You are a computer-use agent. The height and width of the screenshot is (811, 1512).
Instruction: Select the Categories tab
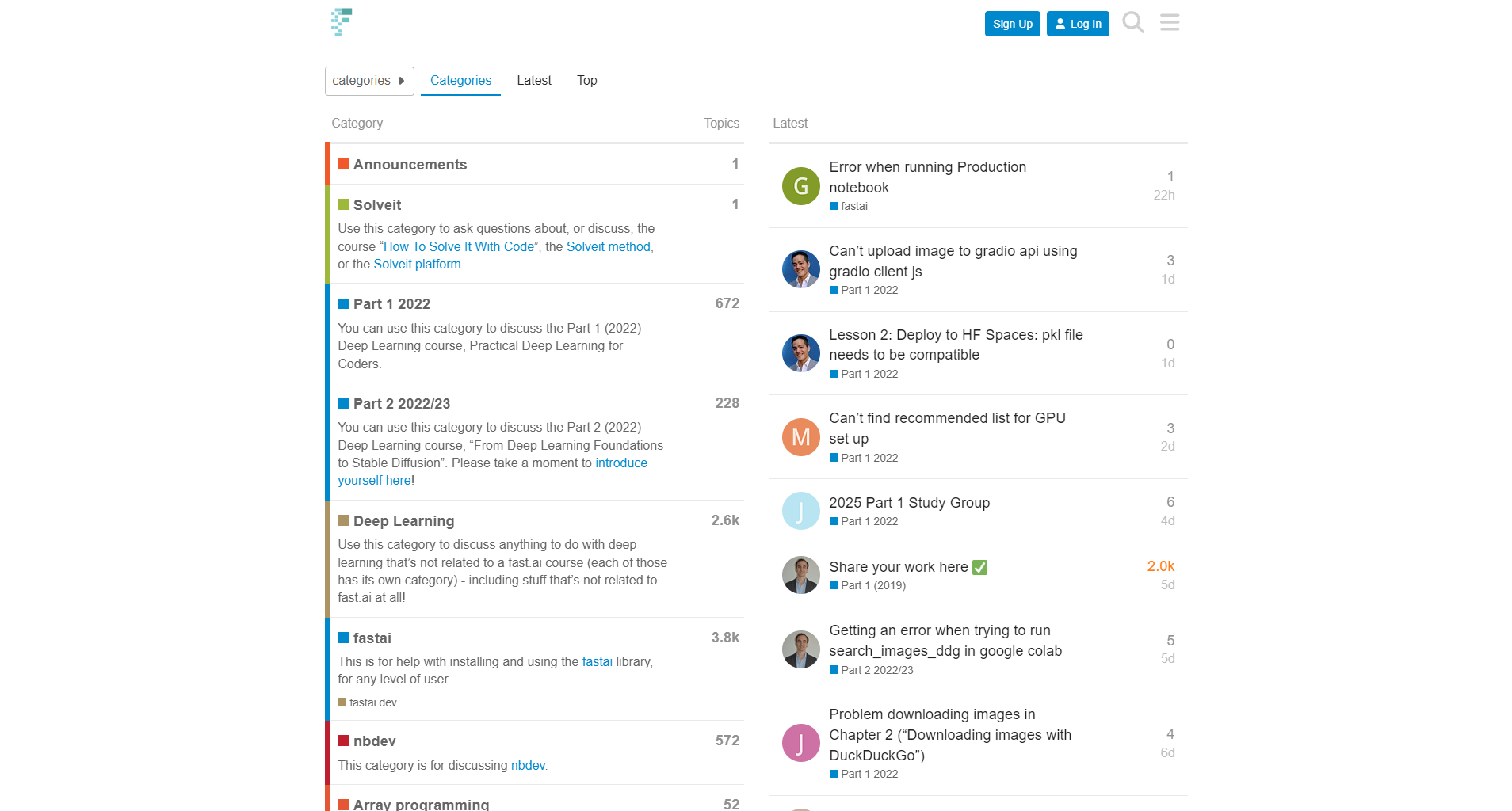click(x=460, y=81)
